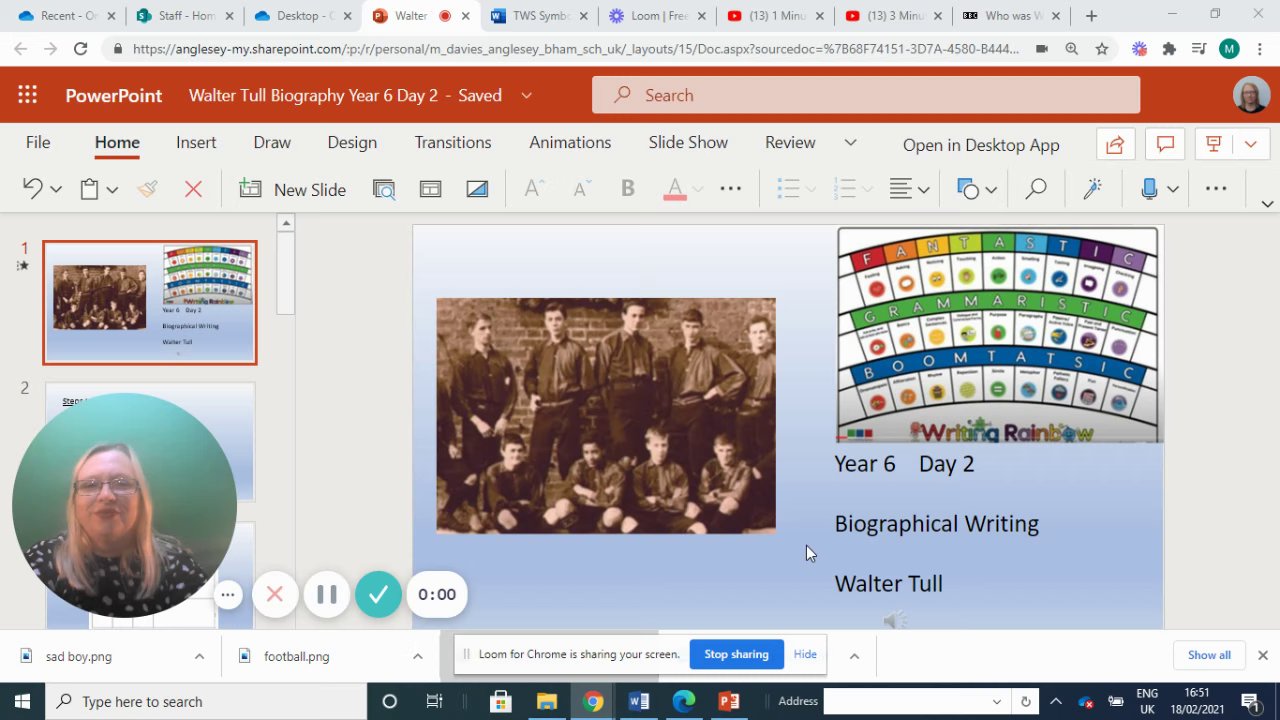Open the football.png download

click(296, 656)
